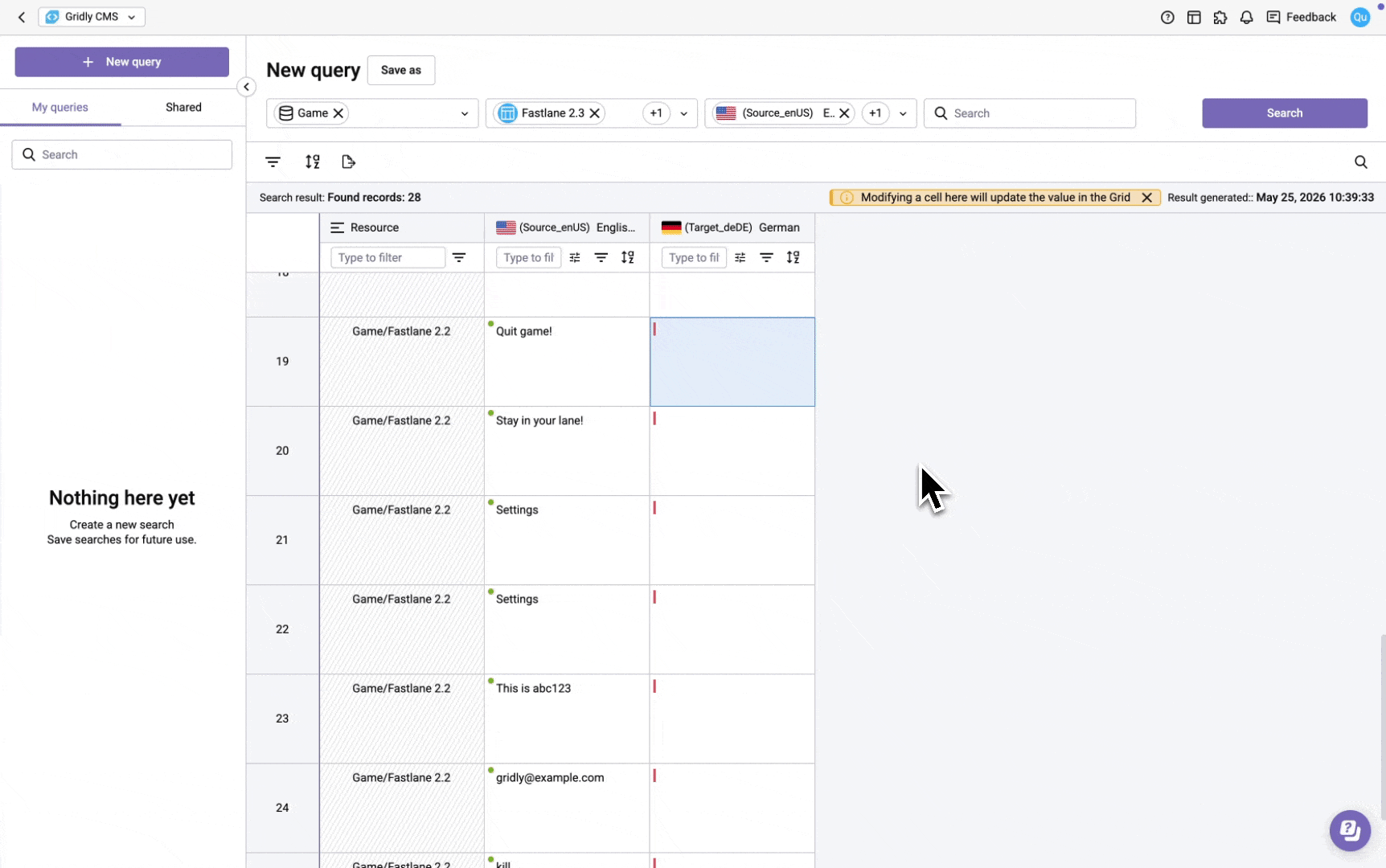
Task: Click the Save as button
Action: point(401,70)
